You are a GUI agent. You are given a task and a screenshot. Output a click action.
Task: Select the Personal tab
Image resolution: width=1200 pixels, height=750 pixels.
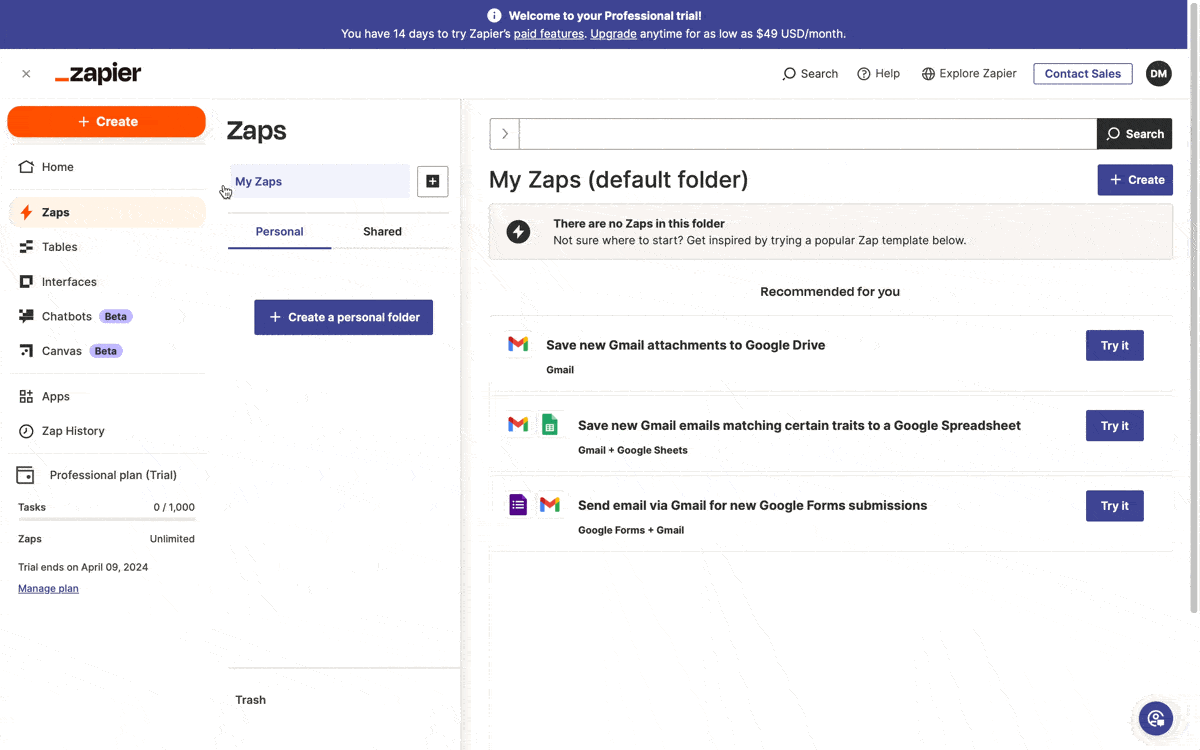(279, 232)
